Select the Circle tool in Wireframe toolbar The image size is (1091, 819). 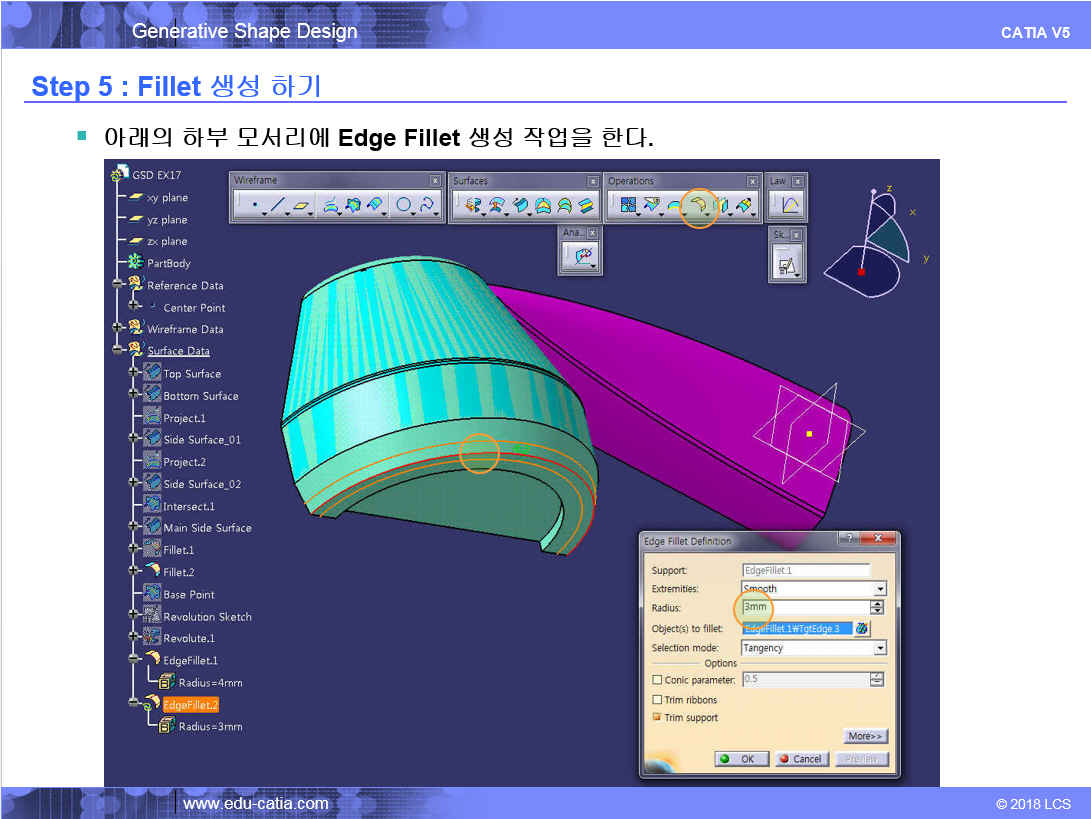click(403, 206)
